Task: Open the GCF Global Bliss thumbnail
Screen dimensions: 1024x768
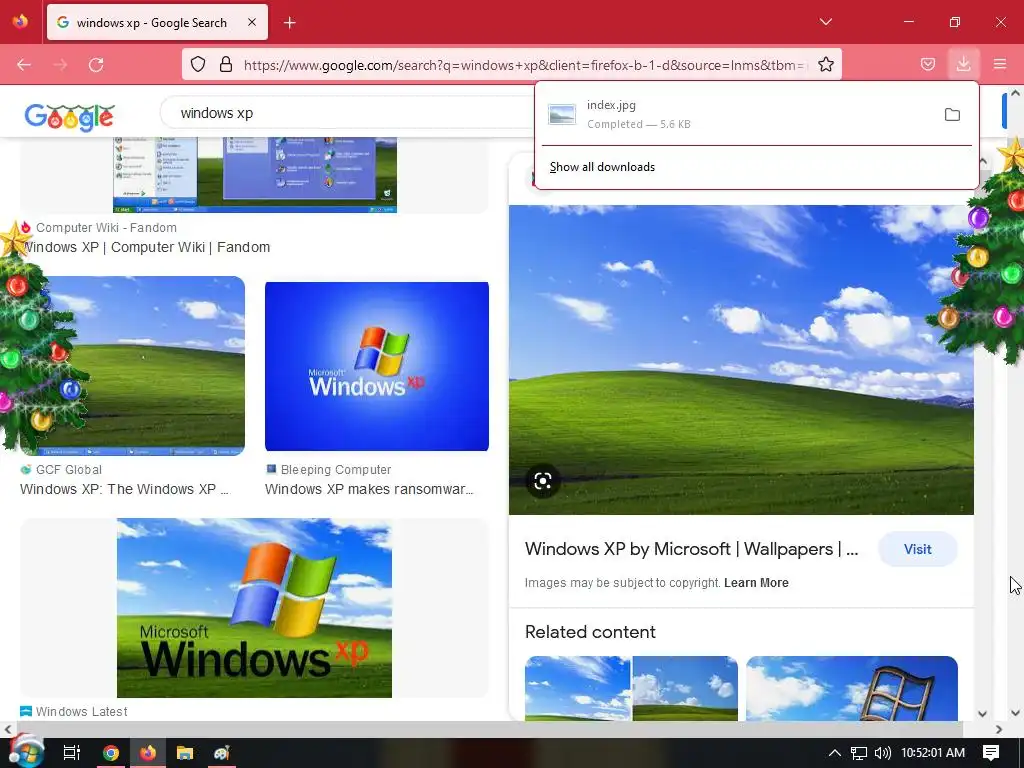Action: (x=133, y=366)
